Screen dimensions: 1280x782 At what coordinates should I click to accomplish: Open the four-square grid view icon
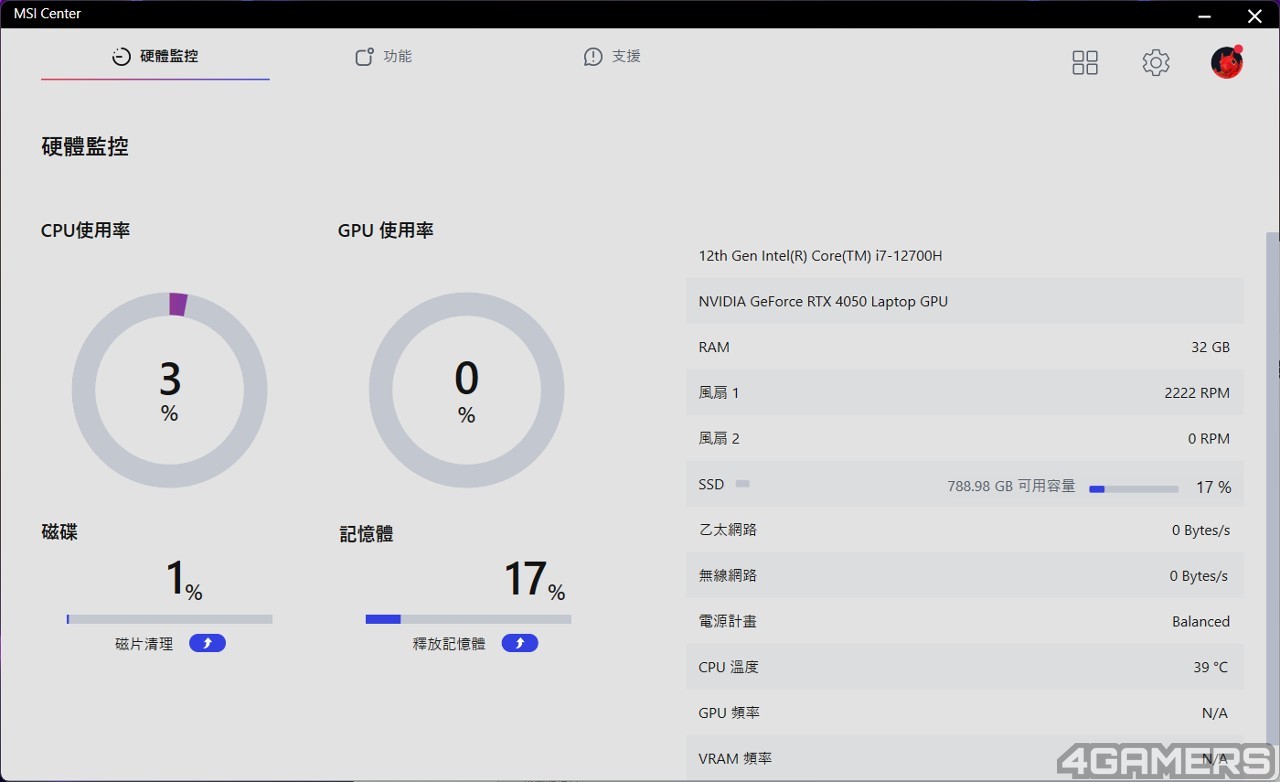tap(1085, 63)
